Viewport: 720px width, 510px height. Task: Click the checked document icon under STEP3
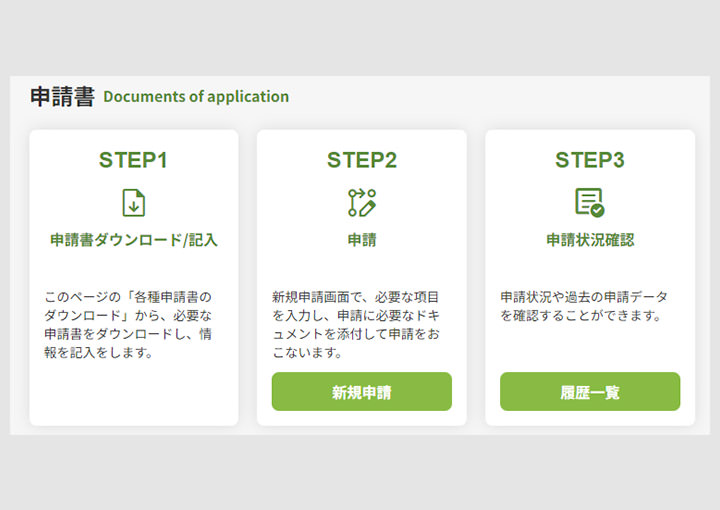[589, 202]
